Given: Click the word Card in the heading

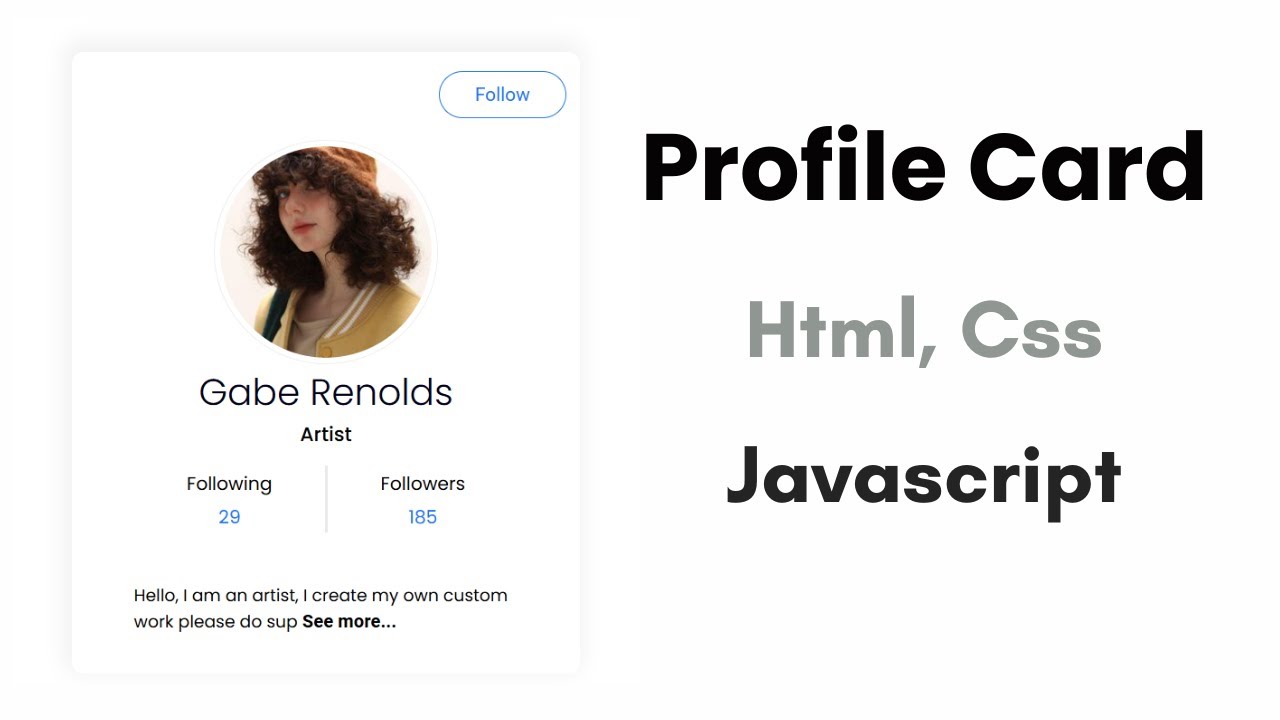Looking at the screenshot, I should [x=1087, y=167].
